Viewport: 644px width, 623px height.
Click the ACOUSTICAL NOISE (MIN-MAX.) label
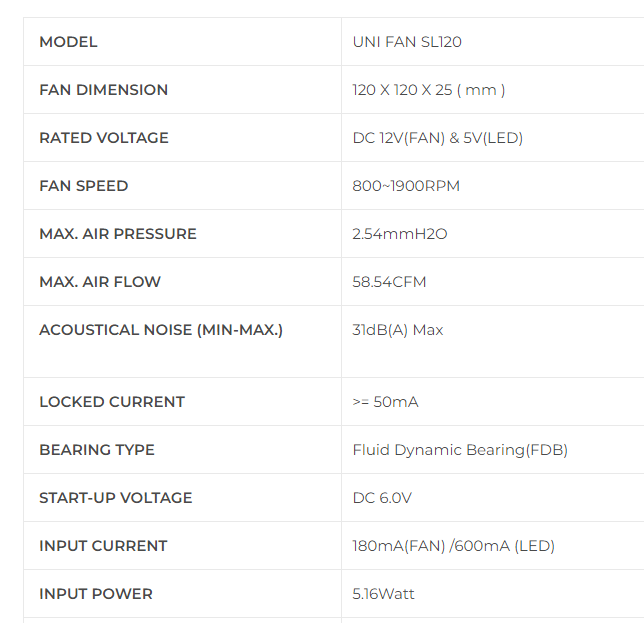pos(160,330)
